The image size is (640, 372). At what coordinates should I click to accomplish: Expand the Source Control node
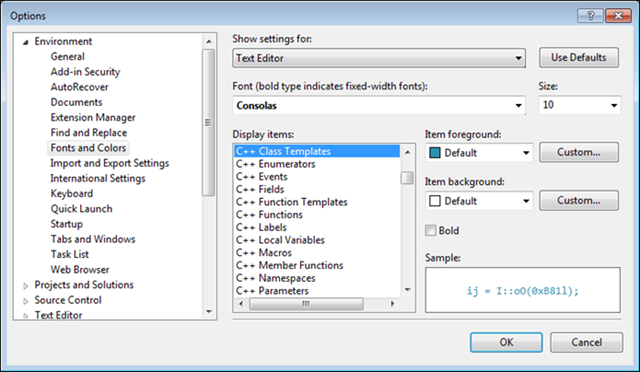pos(25,301)
